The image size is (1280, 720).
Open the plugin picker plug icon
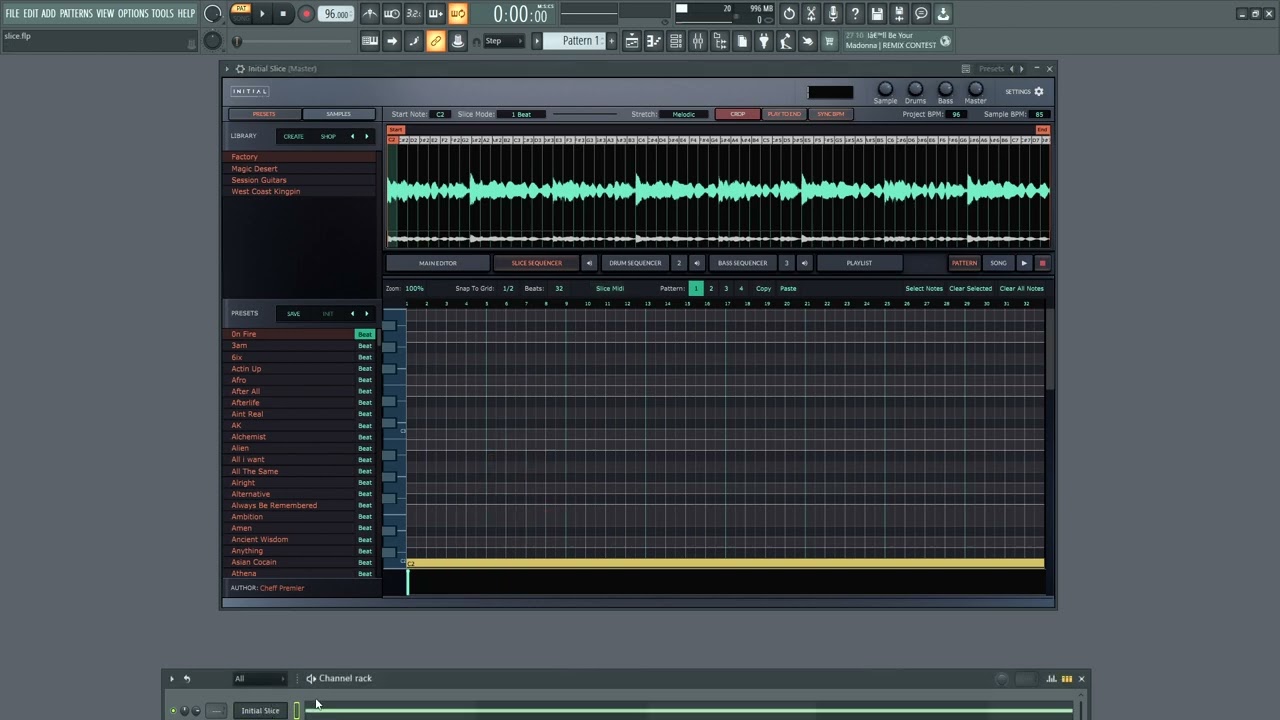764,41
